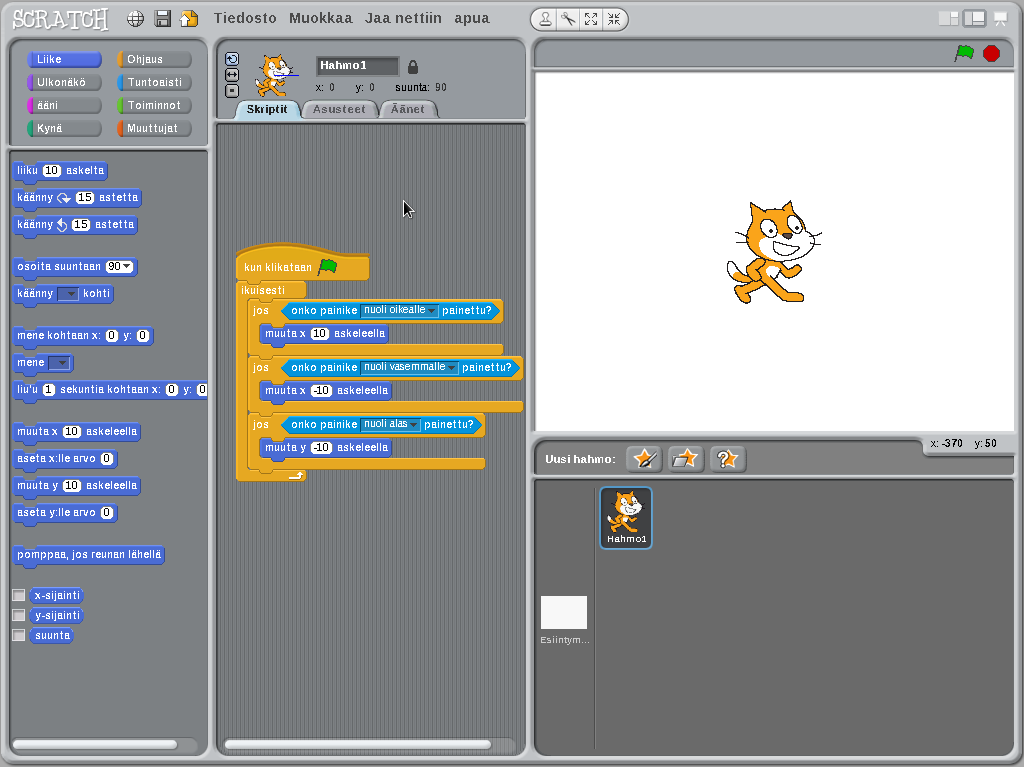Click the blocks palette horizontal scrollbar

click(95, 744)
